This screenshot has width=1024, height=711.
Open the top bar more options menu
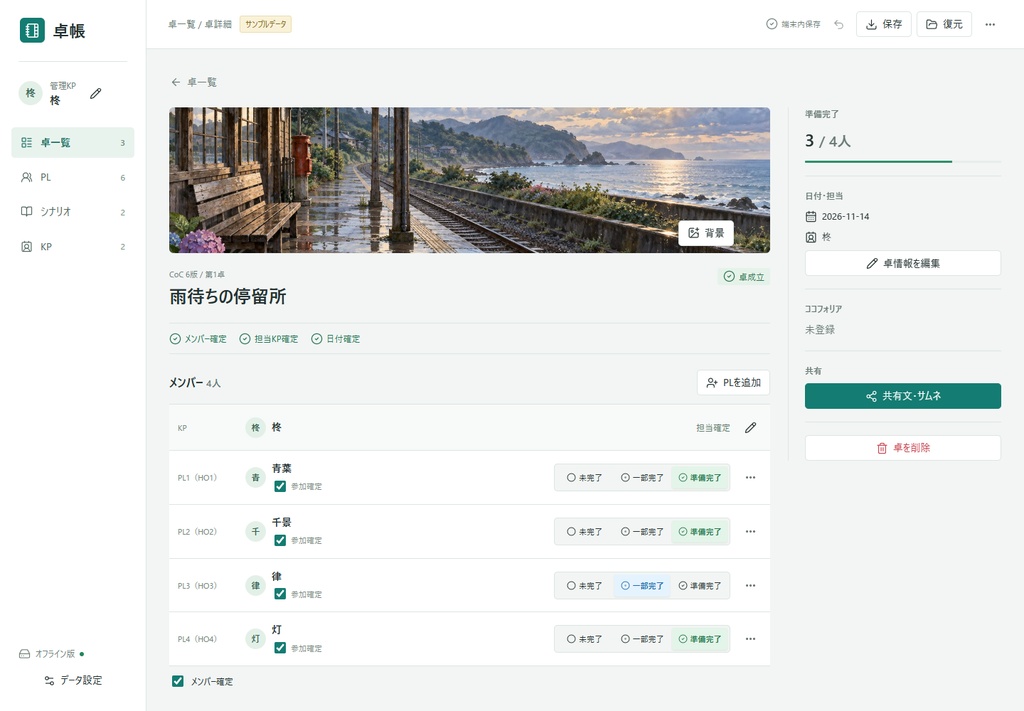tap(990, 24)
